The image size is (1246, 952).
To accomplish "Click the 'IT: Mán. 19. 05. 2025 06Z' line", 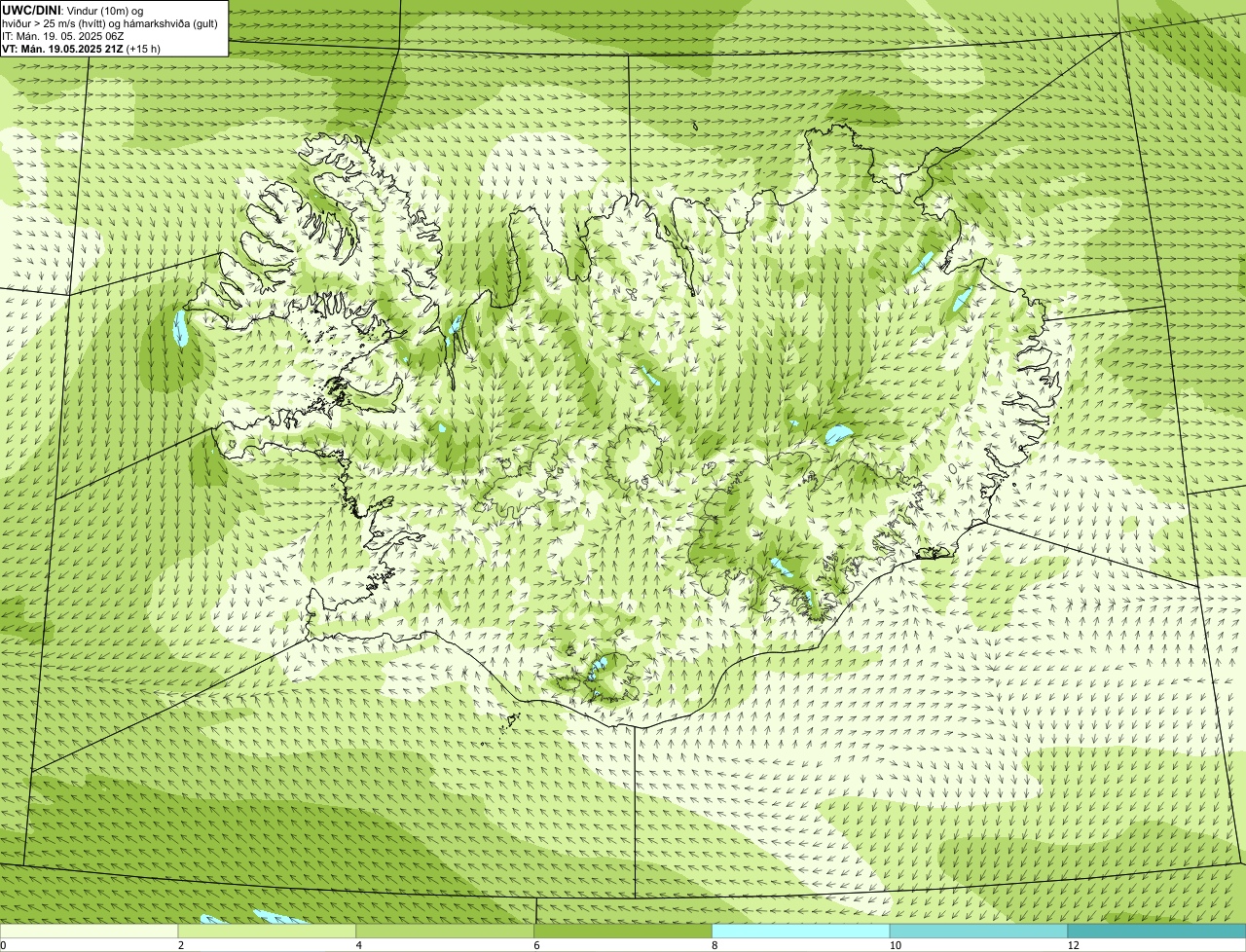I will [x=63, y=36].
